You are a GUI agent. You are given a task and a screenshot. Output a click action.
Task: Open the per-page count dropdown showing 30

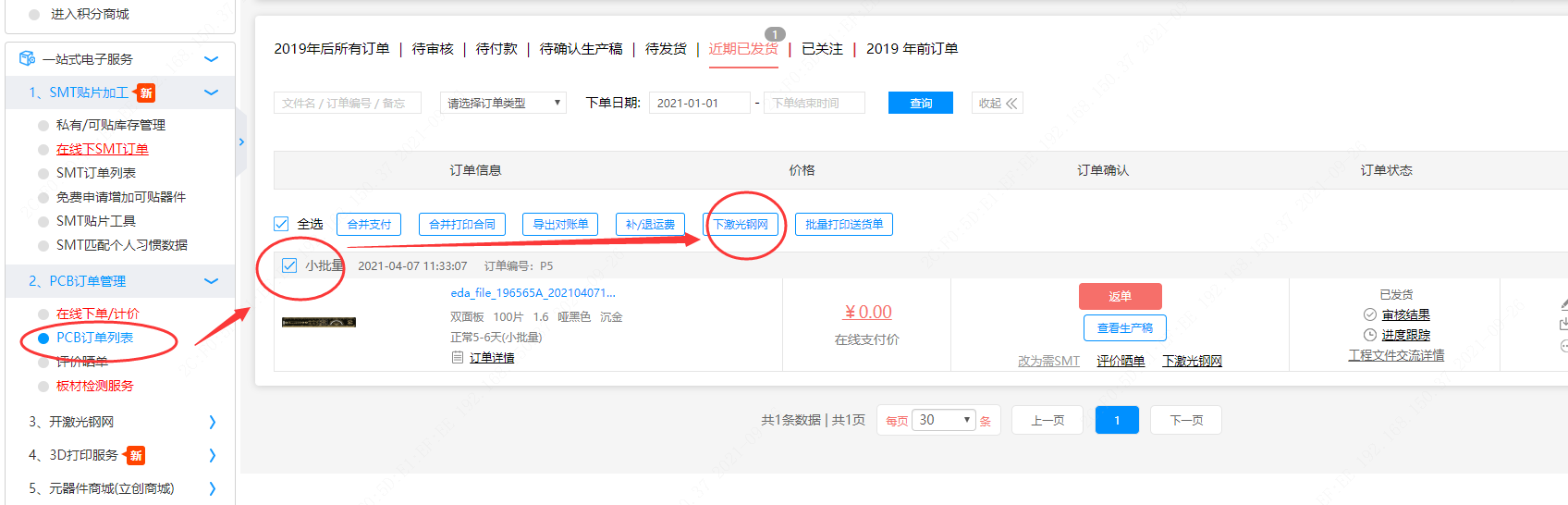point(943,420)
